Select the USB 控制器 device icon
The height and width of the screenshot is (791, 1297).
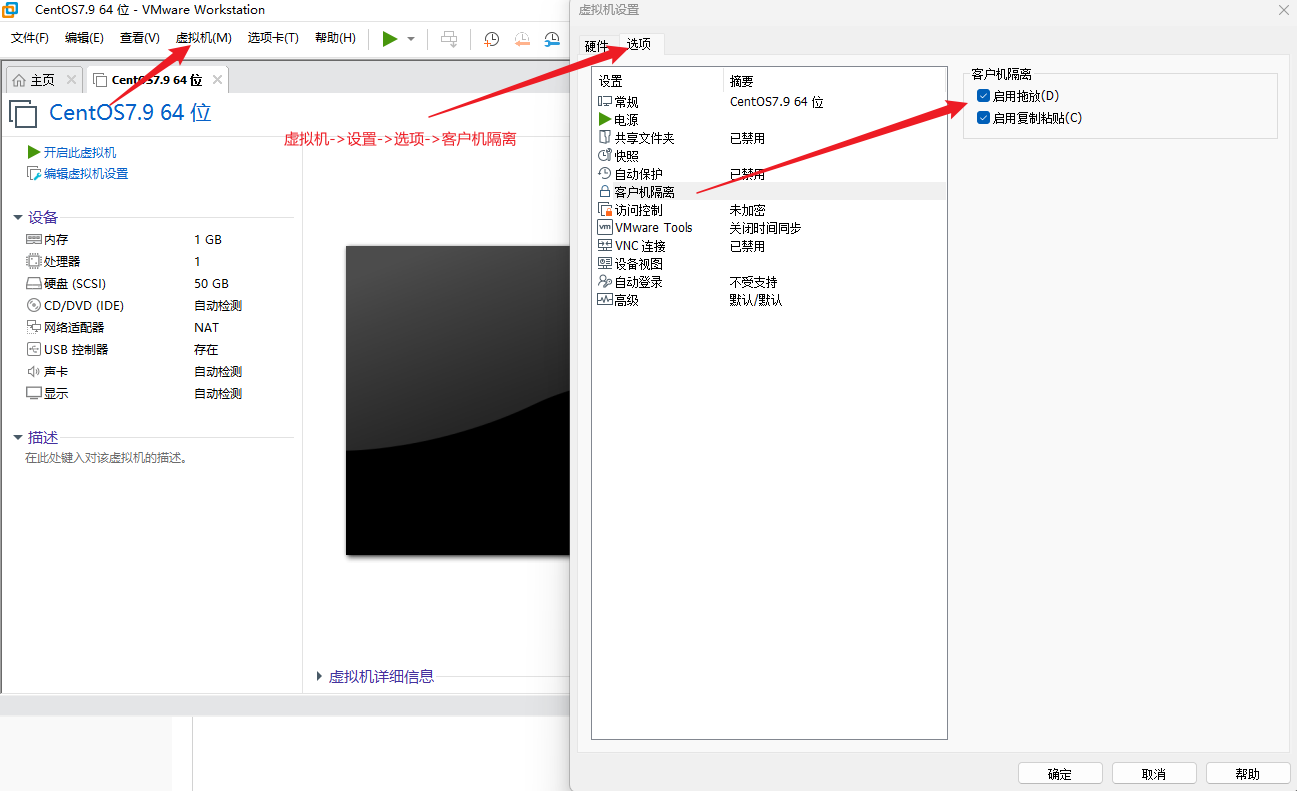(x=34, y=350)
